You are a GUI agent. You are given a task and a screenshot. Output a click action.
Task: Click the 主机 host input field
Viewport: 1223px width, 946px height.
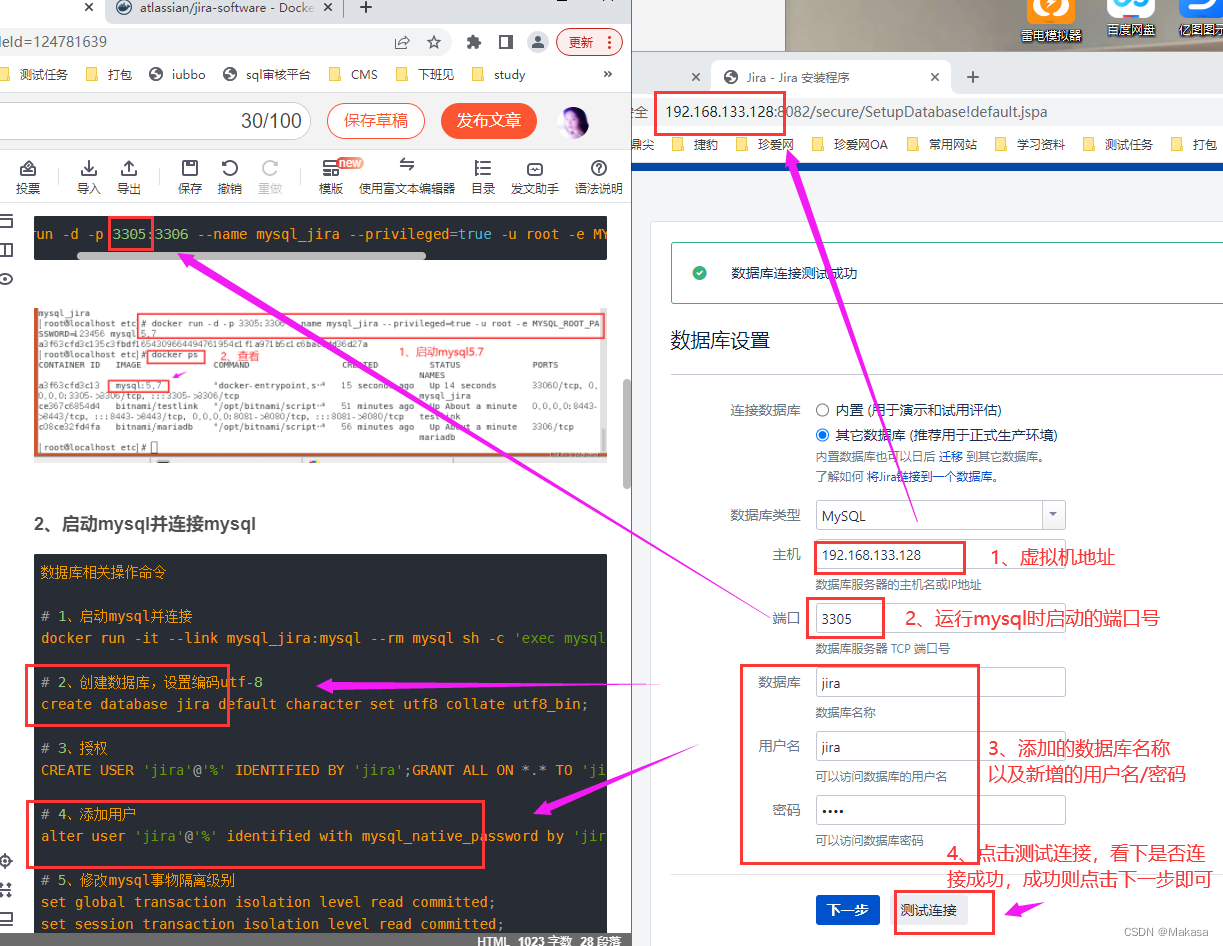[940, 555]
